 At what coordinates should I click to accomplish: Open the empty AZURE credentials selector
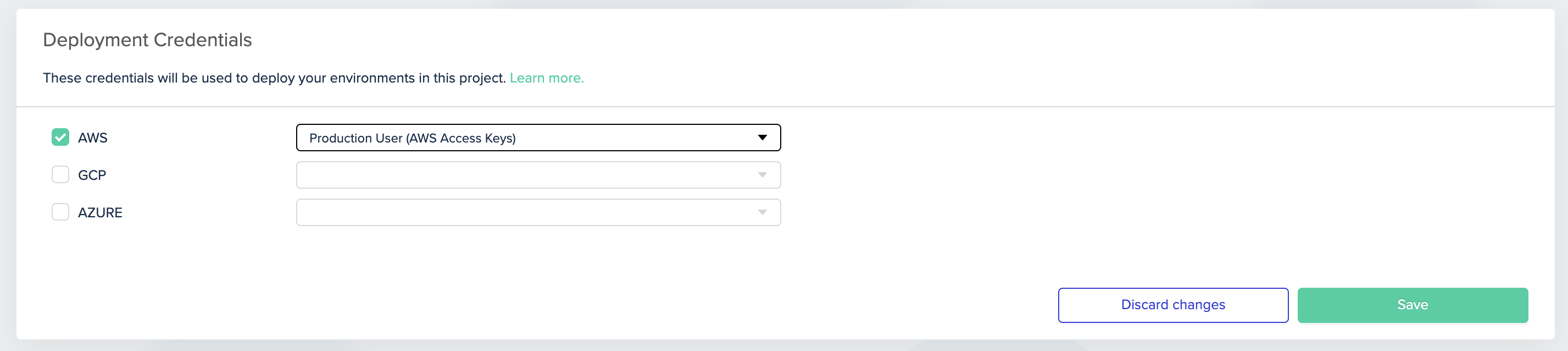538,212
